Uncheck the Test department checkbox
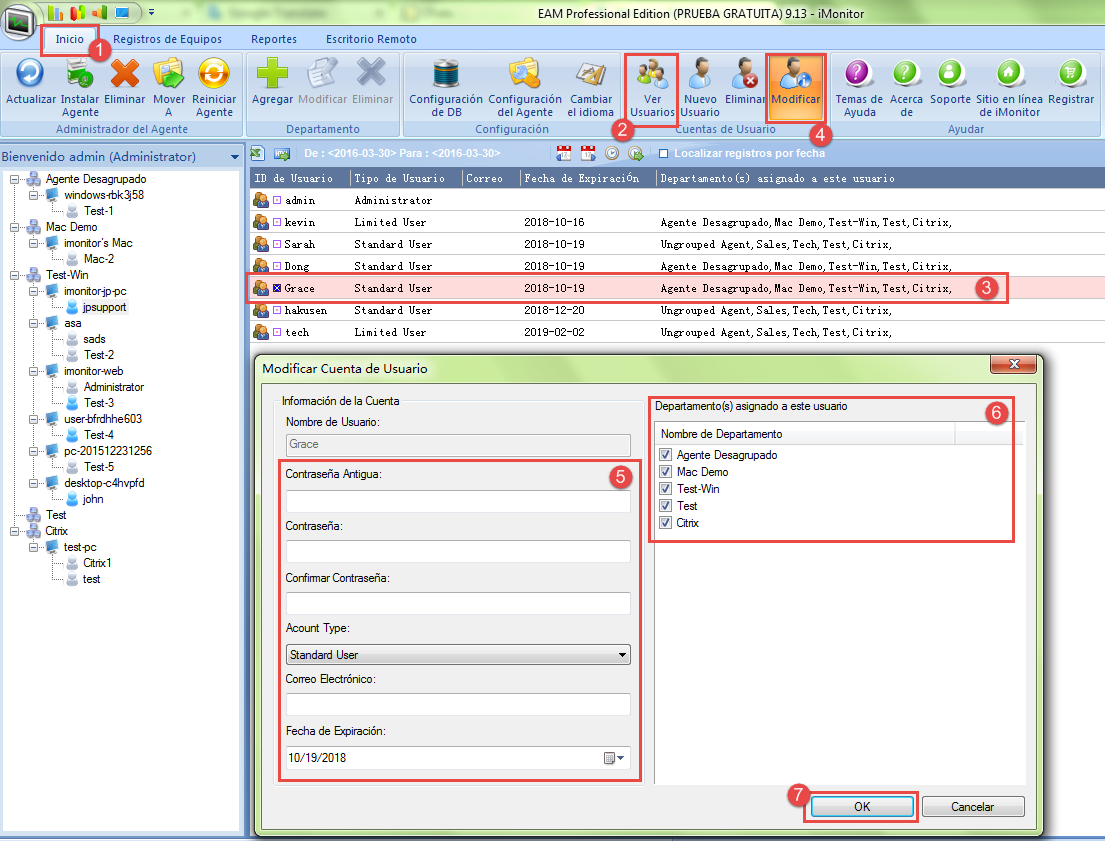 point(665,505)
